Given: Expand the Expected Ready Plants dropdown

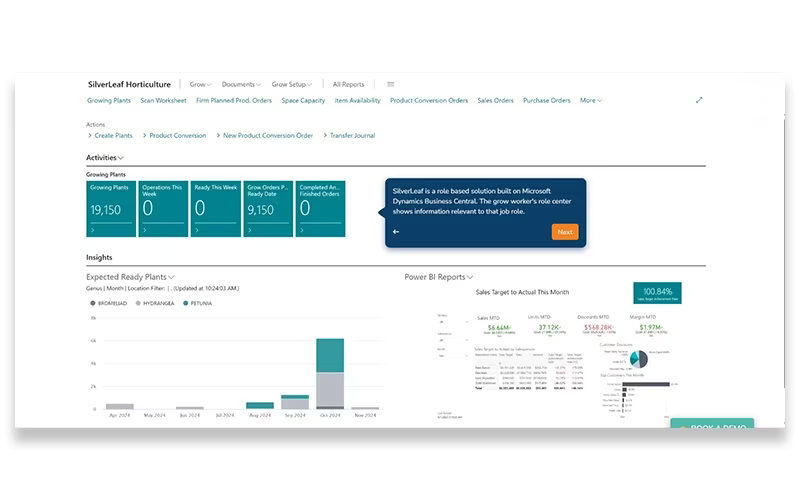Looking at the screenshot, I should coord(130,277).
